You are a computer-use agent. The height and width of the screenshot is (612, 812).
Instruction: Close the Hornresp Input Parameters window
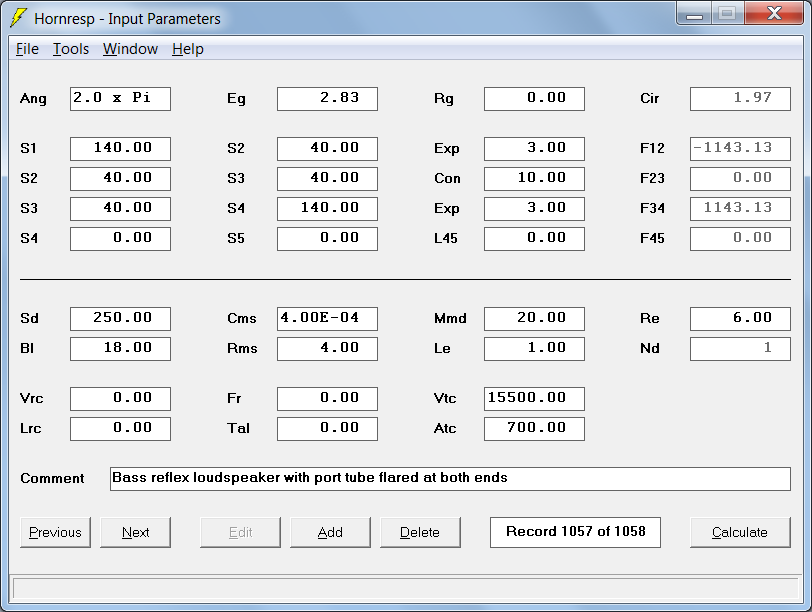pyautogui.click(x=774, y=13)
